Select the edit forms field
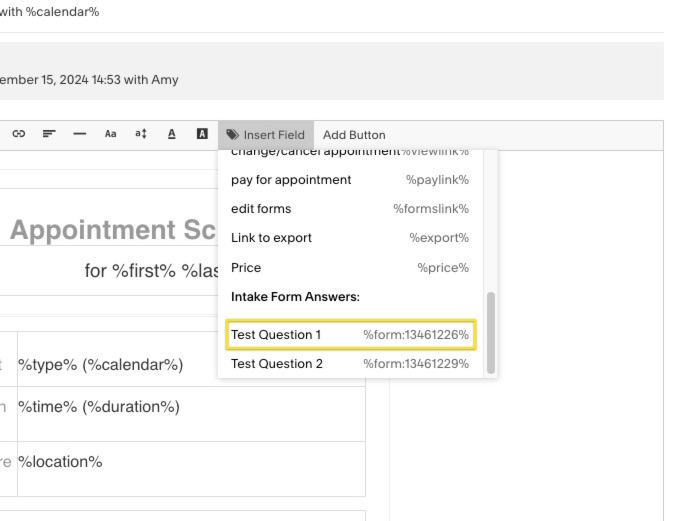 coord(350,209)
